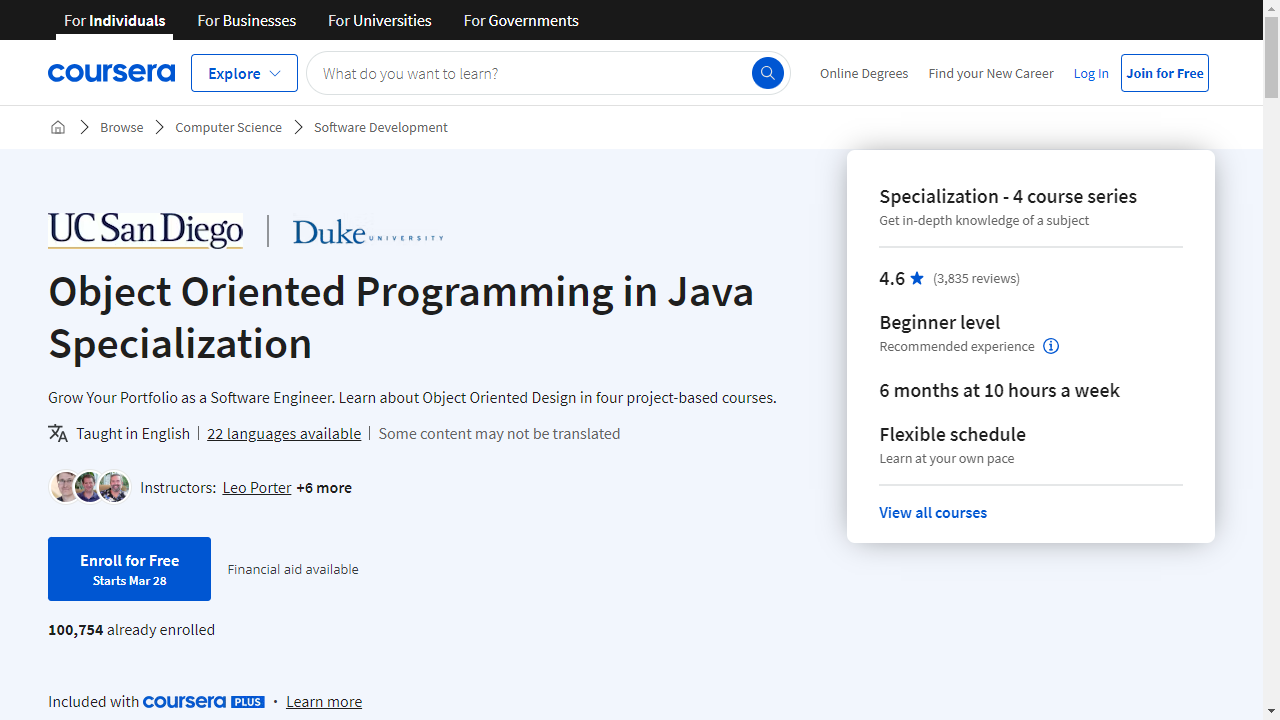
Task: Click the translate language icon
Action: (x=58, y=433)
